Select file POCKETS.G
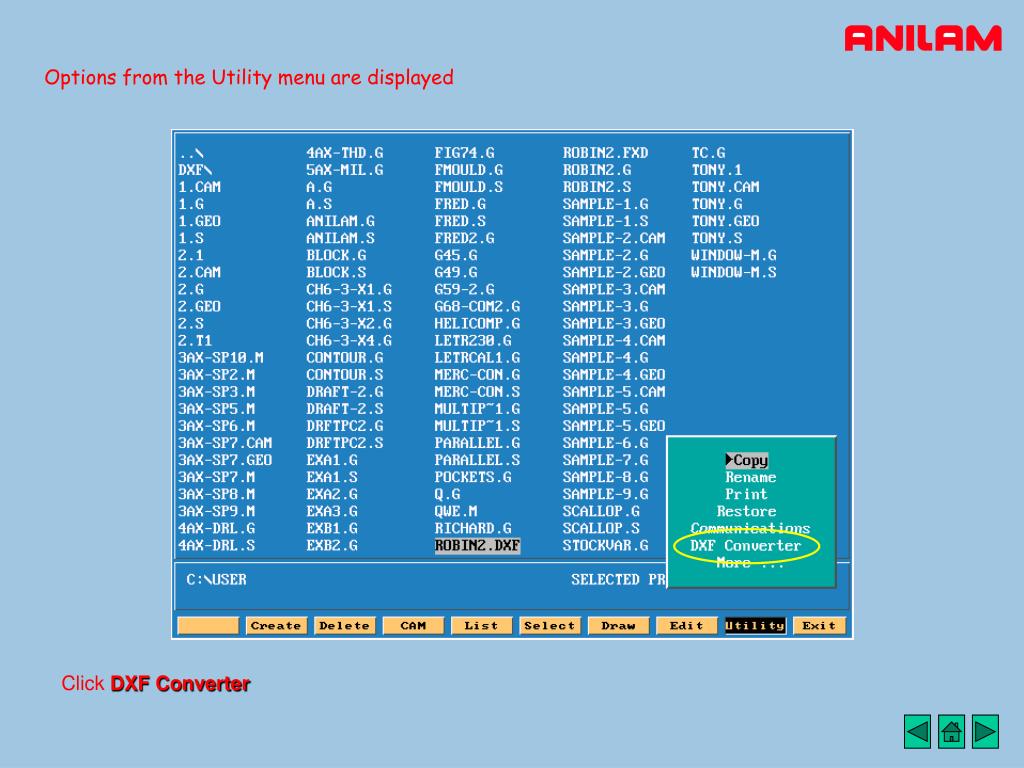1024x768 pixels. (x=473, y=477)
